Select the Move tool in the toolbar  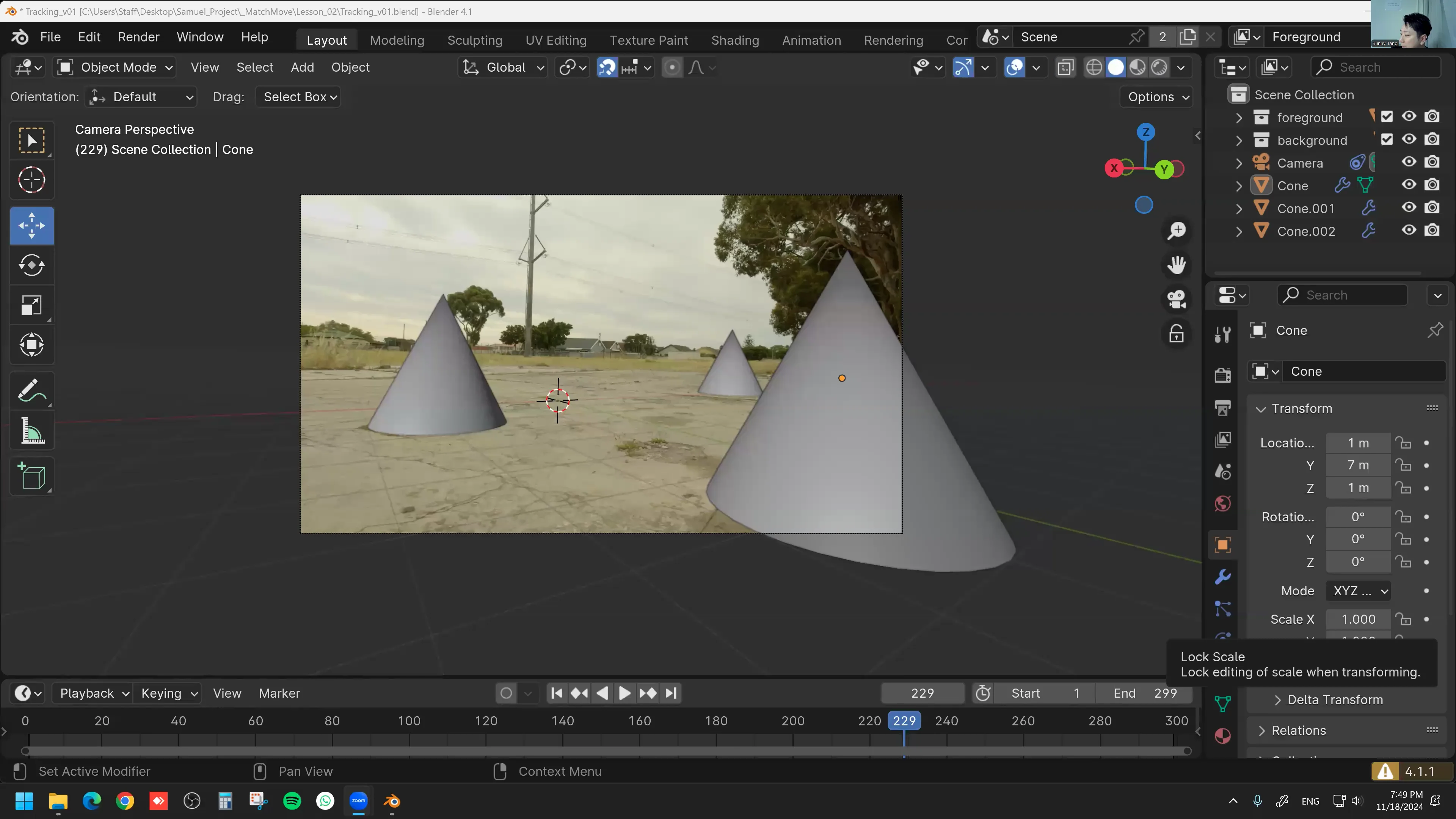coord(31,225)
